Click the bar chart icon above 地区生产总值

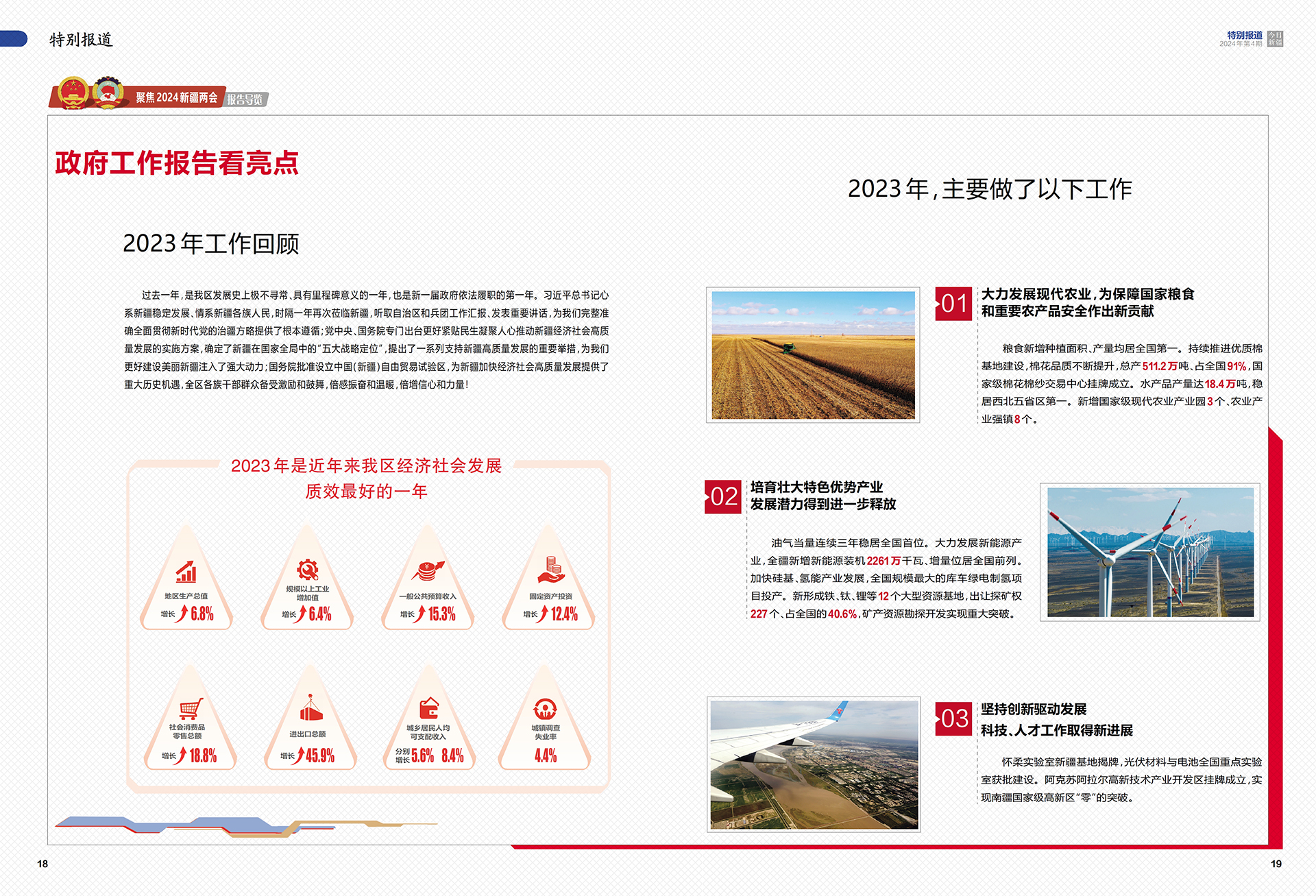[x=186, y=572]
